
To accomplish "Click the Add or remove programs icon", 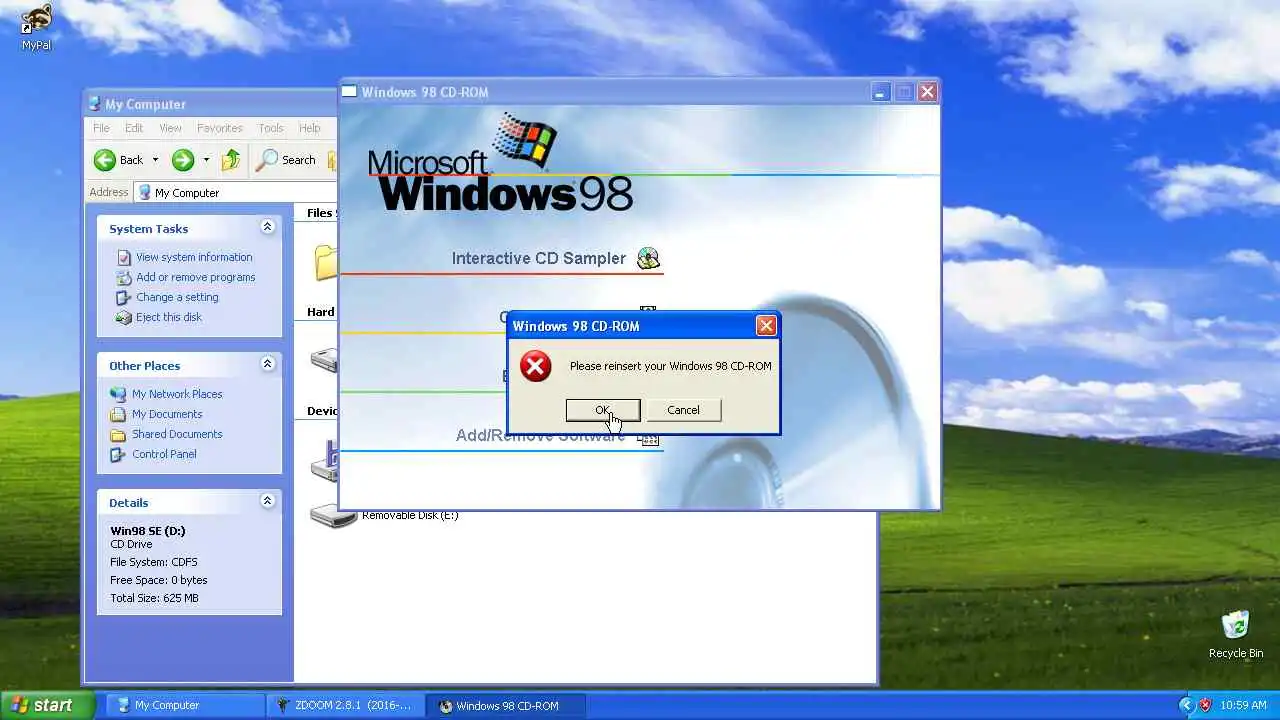I will [x=124, y=277].
